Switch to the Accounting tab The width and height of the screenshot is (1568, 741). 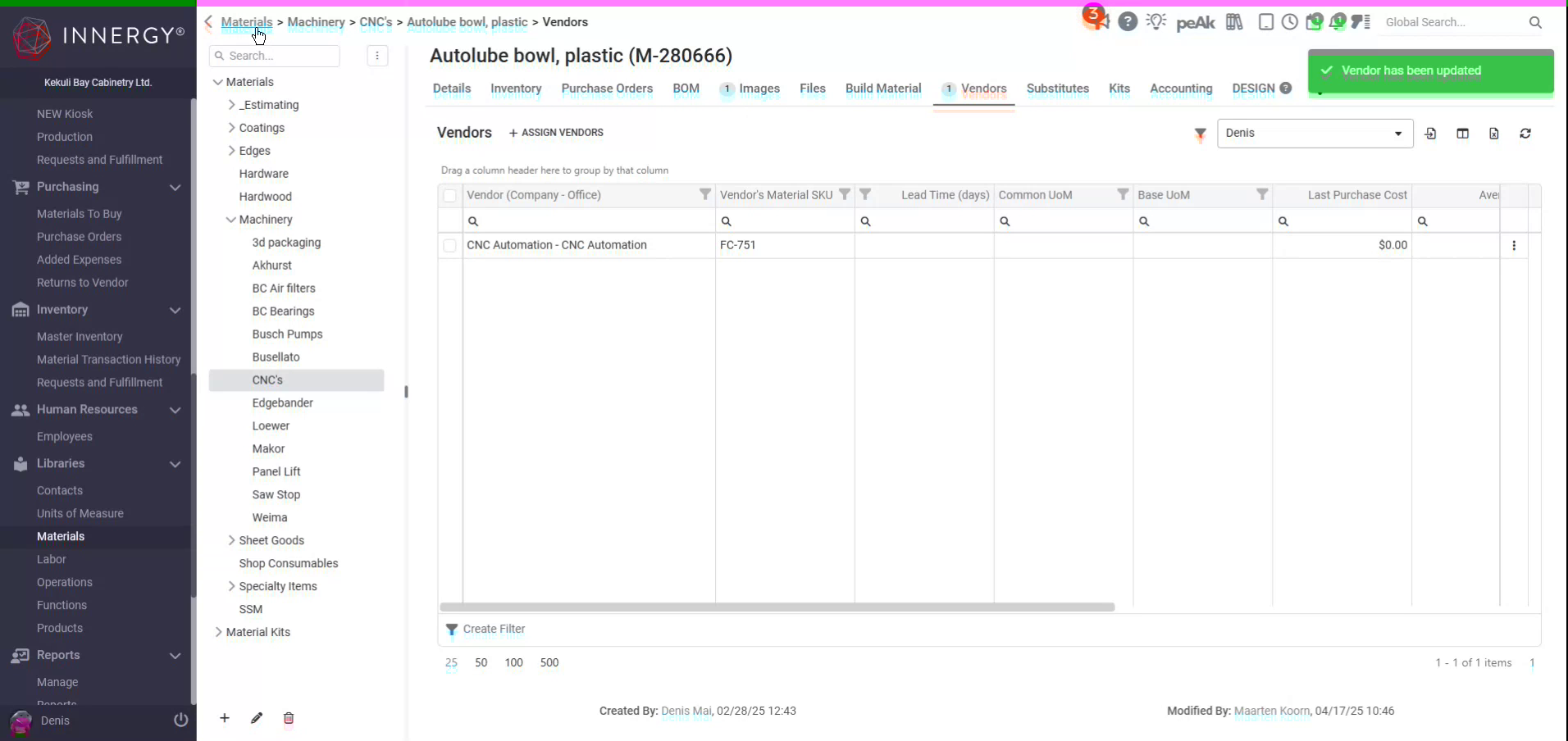[x=1180, y=89]
